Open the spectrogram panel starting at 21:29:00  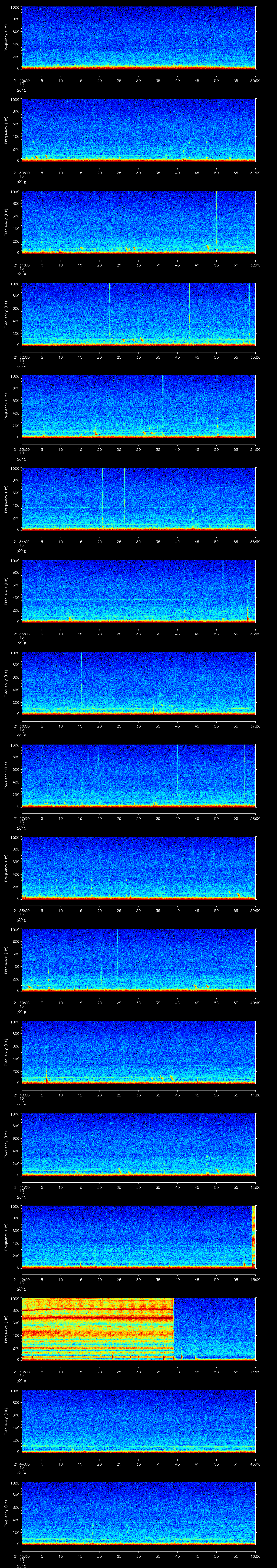pyautogui.click(x=138, y=38)
